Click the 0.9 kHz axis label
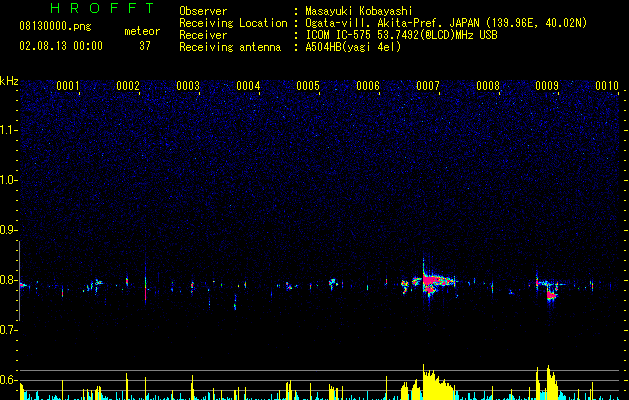This screenshot has width=629, height=400. pyautogui.click(x=8, y=230)
